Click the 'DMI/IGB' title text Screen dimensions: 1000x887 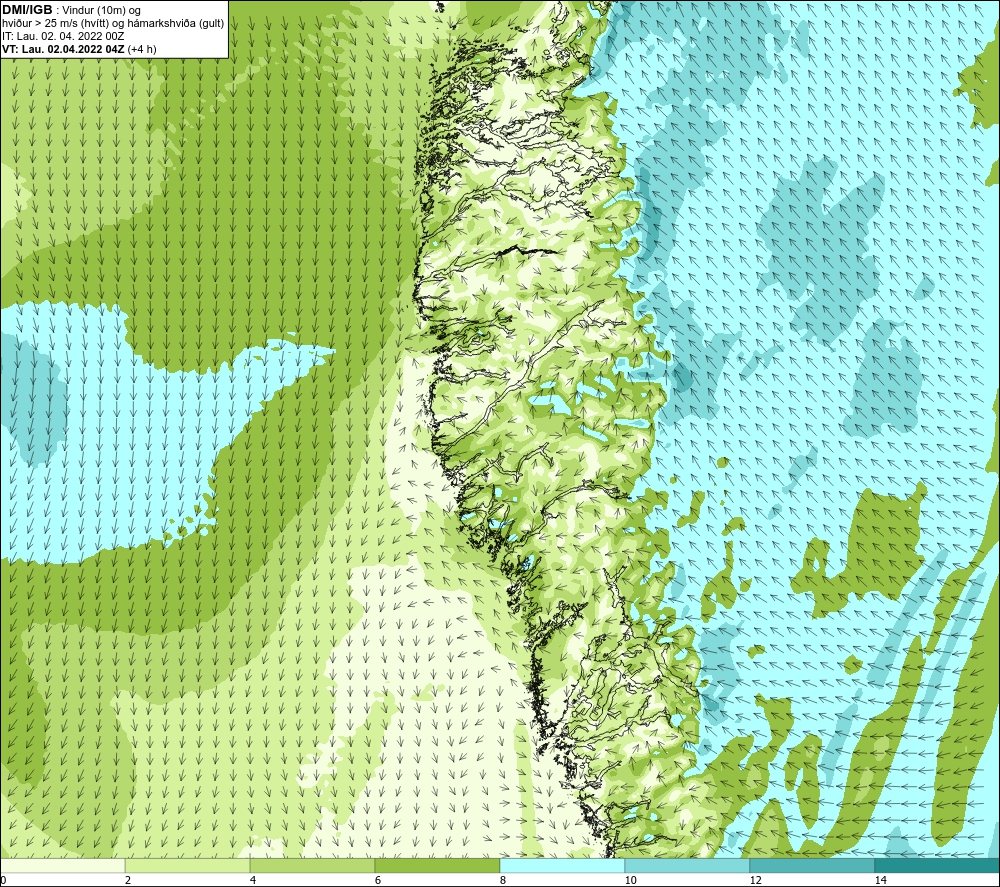(x=27, y=10)
